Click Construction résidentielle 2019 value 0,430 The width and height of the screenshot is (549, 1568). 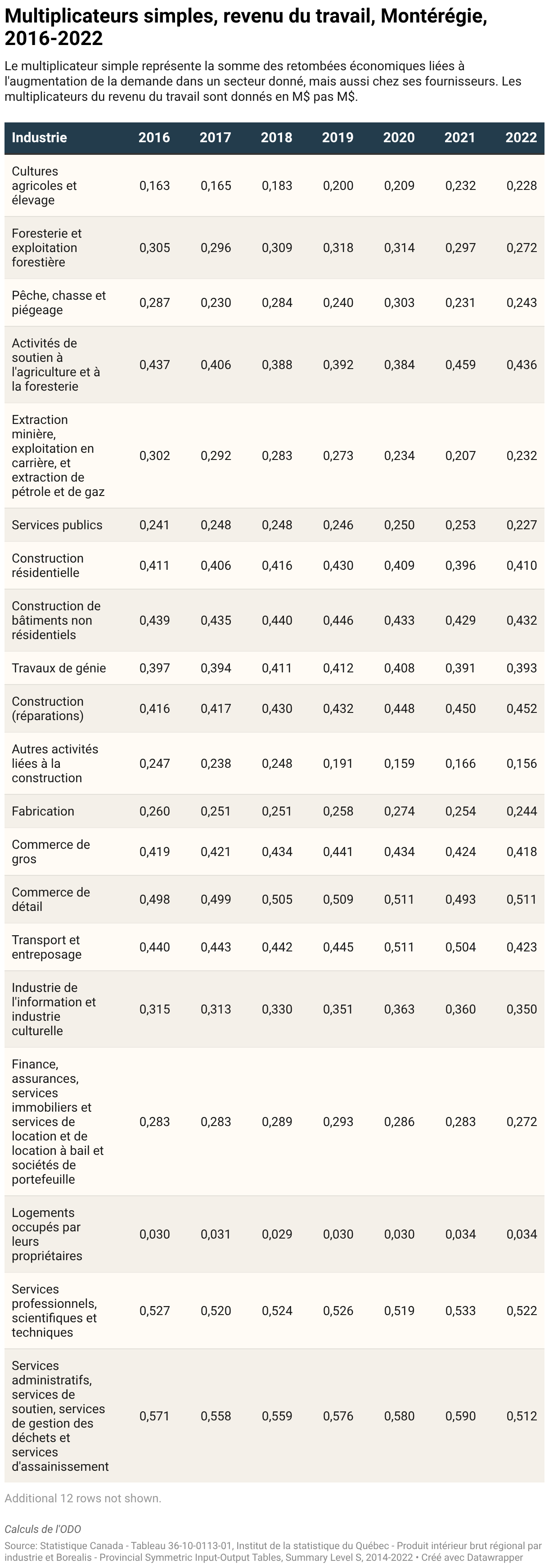click(338, 565)
